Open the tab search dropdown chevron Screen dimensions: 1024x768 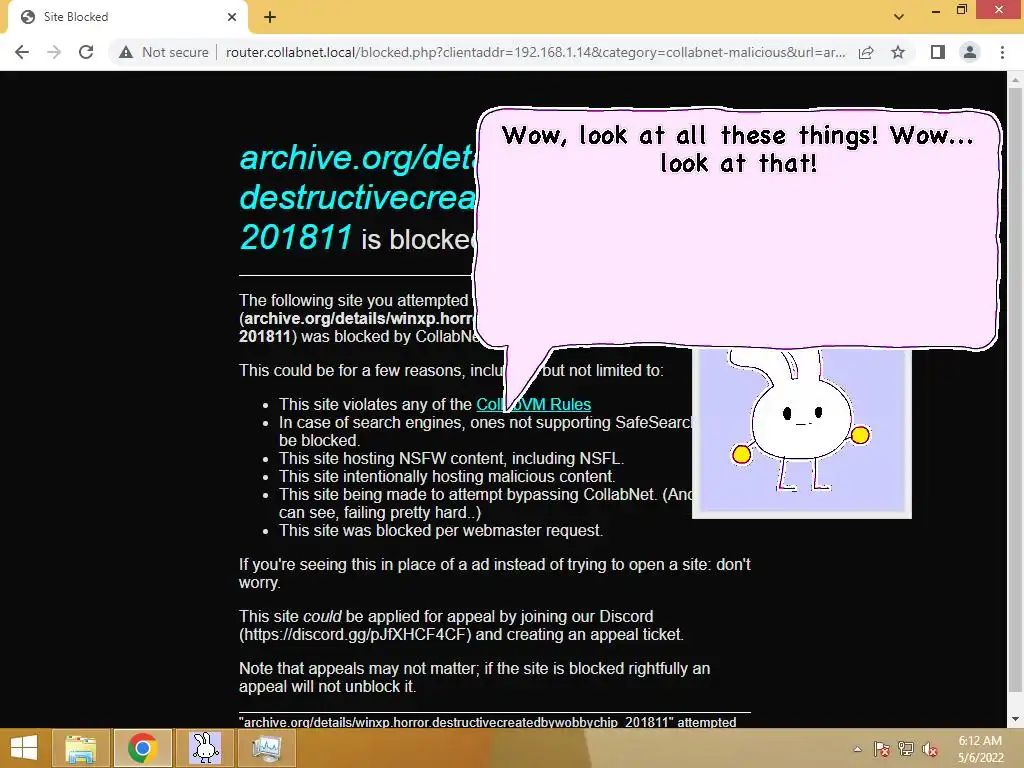coord(899,17)
